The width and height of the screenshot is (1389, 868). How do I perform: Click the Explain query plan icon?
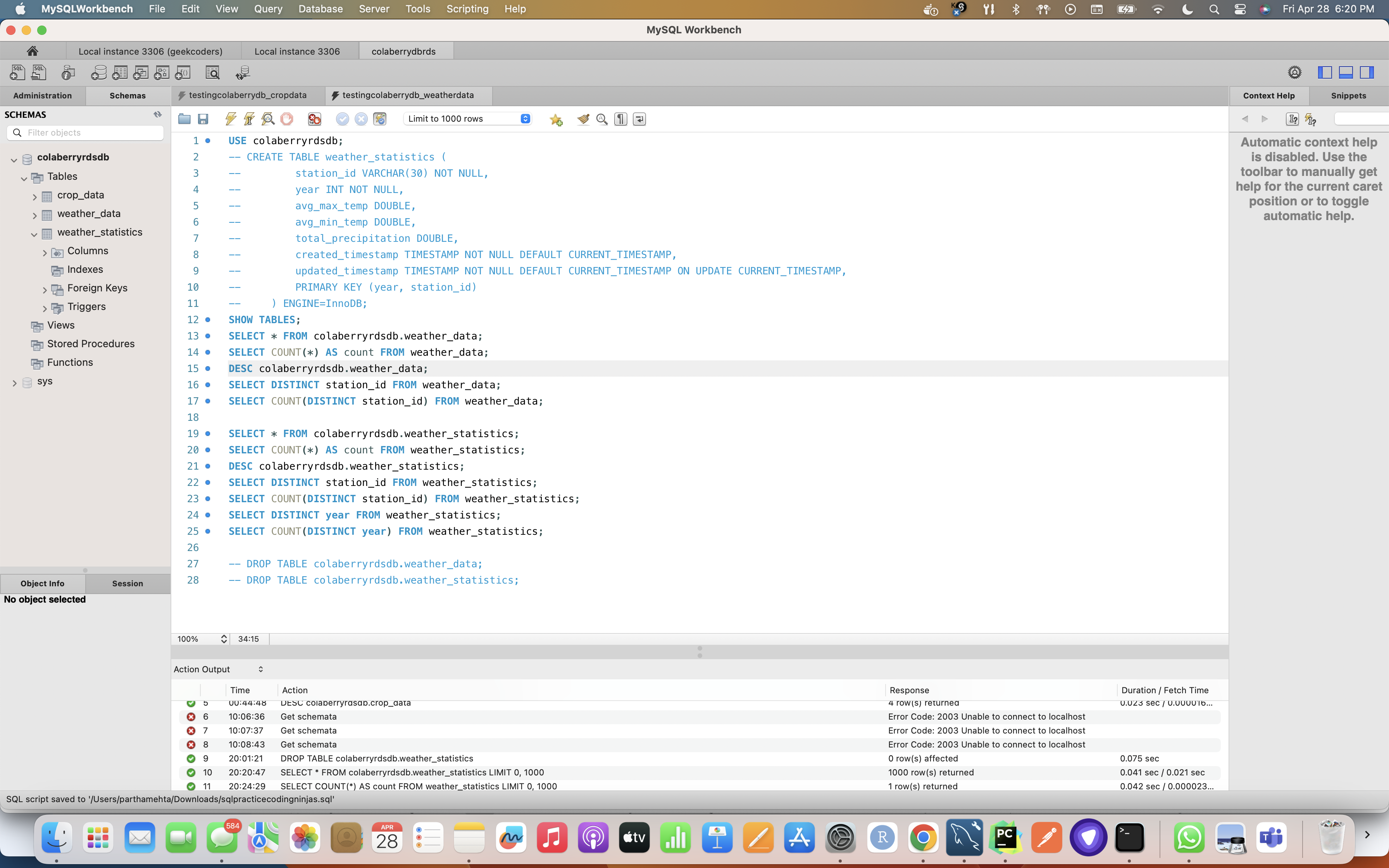pyautogui.click(x=268, y=119)
